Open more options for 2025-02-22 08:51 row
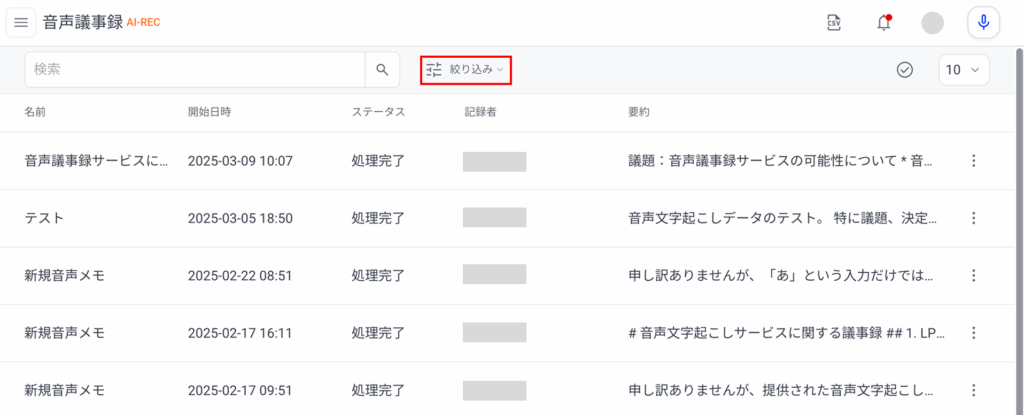1024x415 pixels. pyautogui.click(x=974, y=276)
